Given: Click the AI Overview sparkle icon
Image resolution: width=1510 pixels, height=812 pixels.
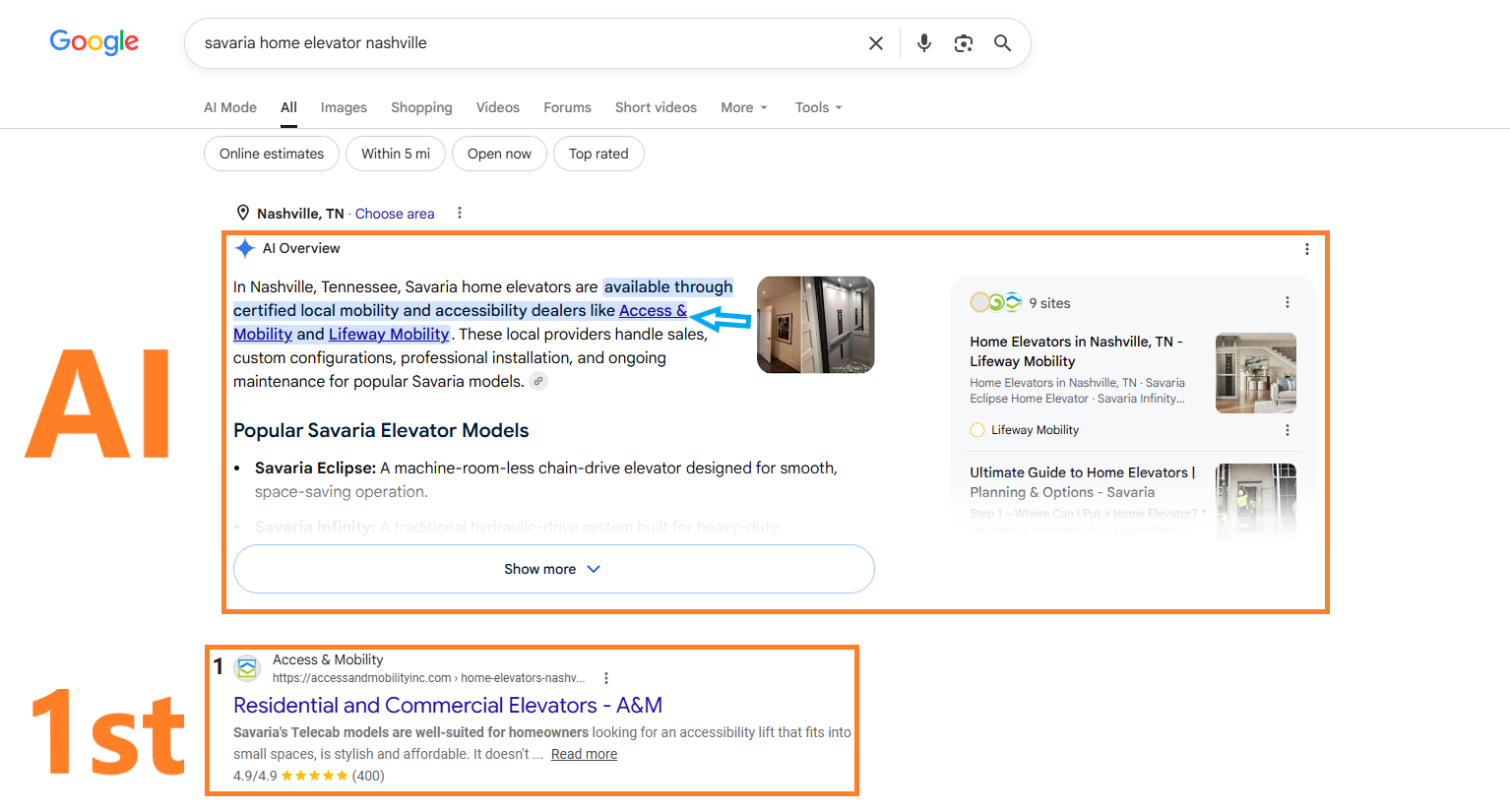Looking at the screenshot, I should [x=245, y=248].
